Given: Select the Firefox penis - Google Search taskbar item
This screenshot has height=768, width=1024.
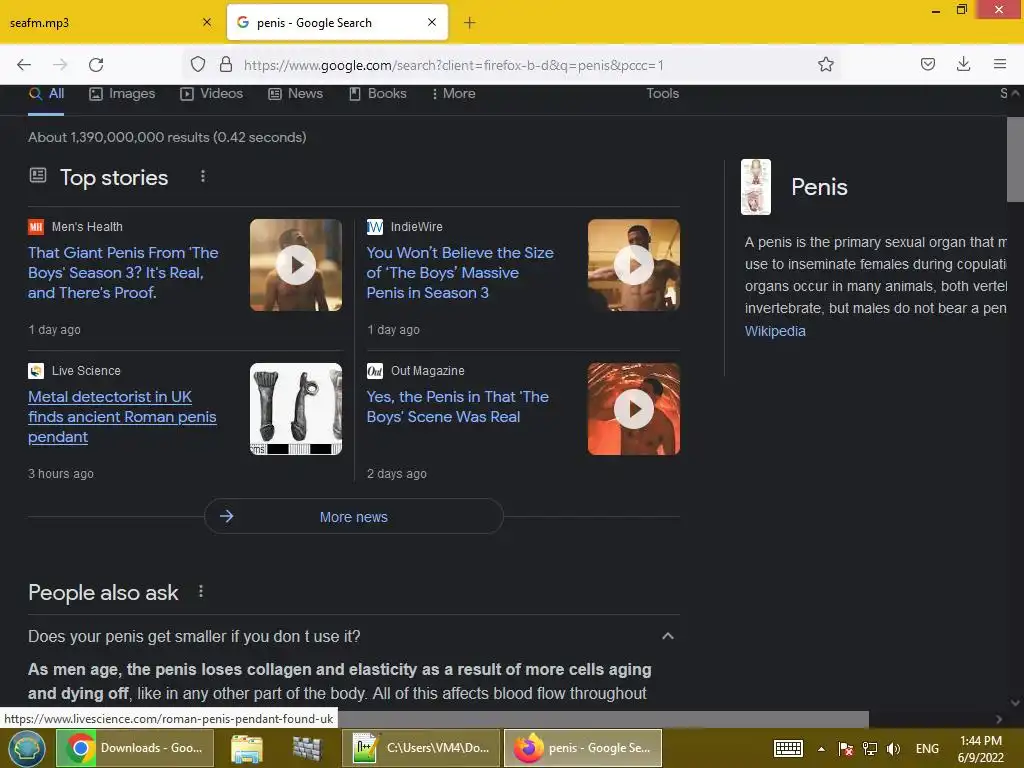Looking at the screenshot, I should (x=583, y=748).
